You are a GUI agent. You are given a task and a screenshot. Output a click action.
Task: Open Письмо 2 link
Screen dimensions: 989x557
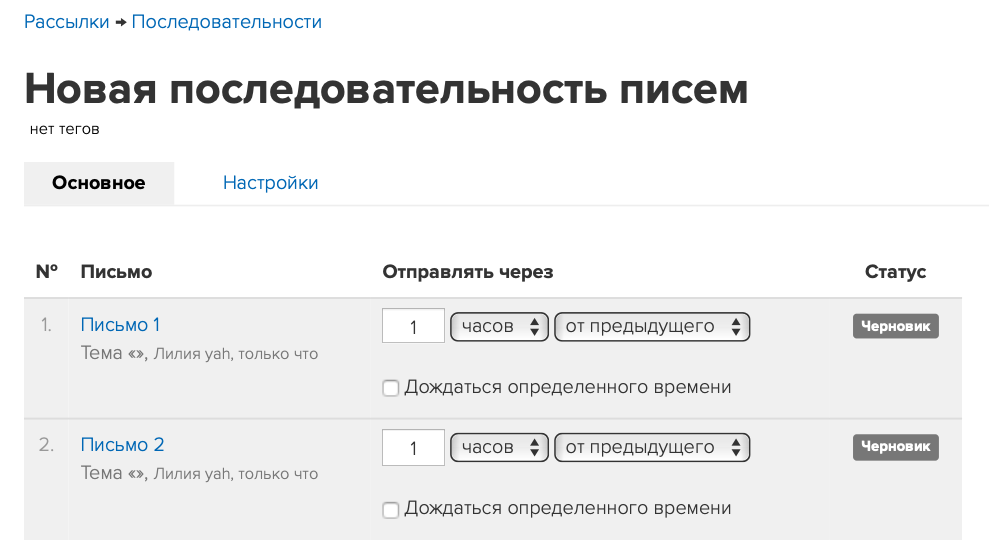(122, 445)
